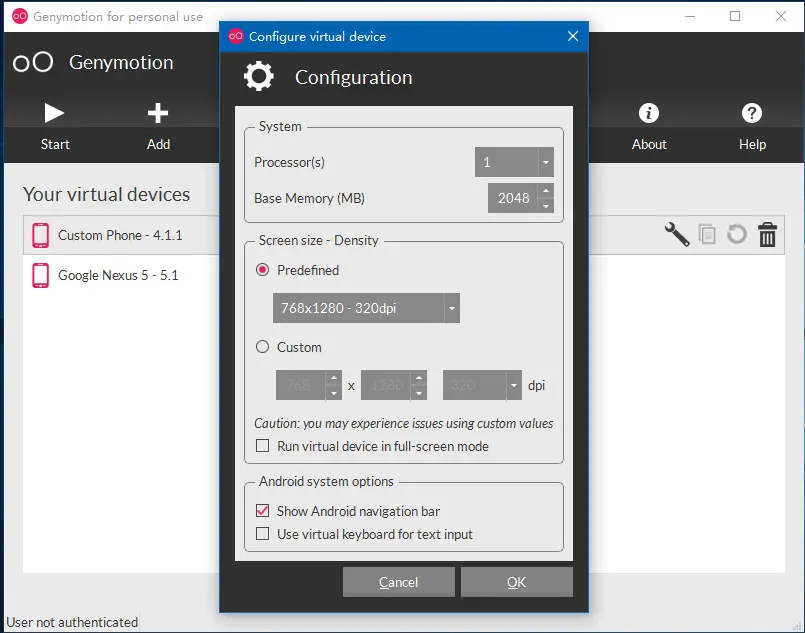805x633 pixels.
Task: Click down arrow on custom height 1280 field
Action: (419, 393)
